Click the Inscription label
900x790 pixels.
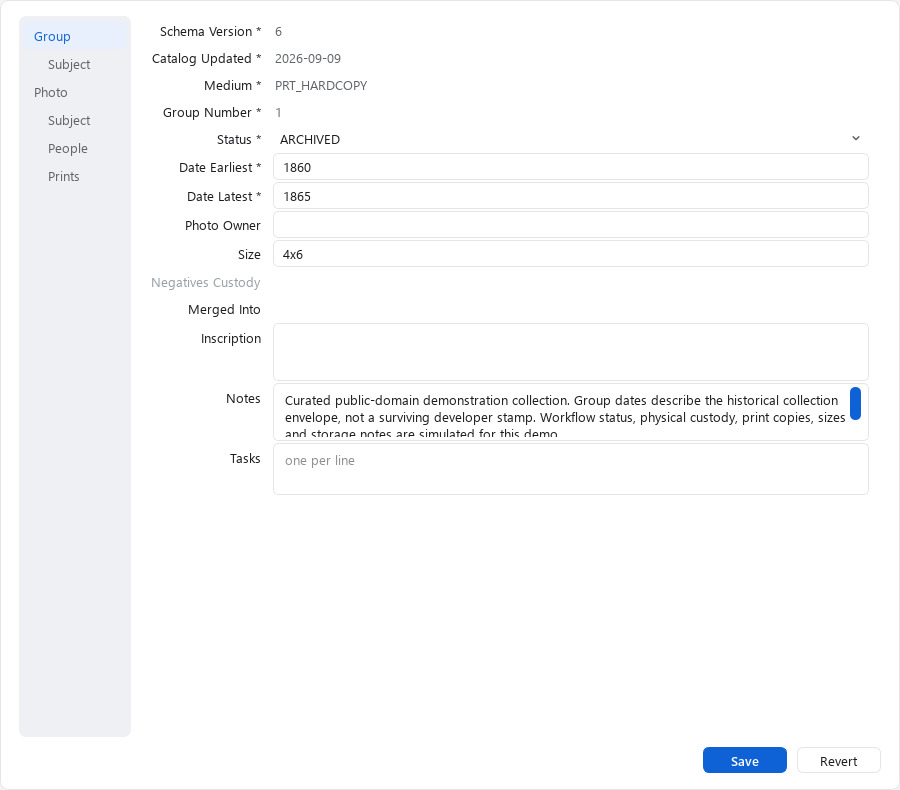click(x=231, y=339)
